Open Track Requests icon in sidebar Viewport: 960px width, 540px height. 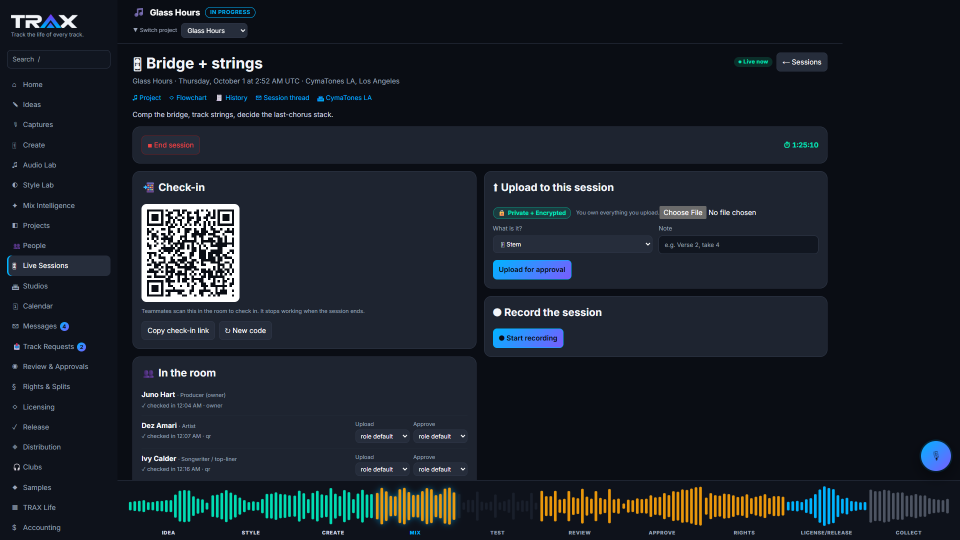pyautogui.click(x=17, y=347)
